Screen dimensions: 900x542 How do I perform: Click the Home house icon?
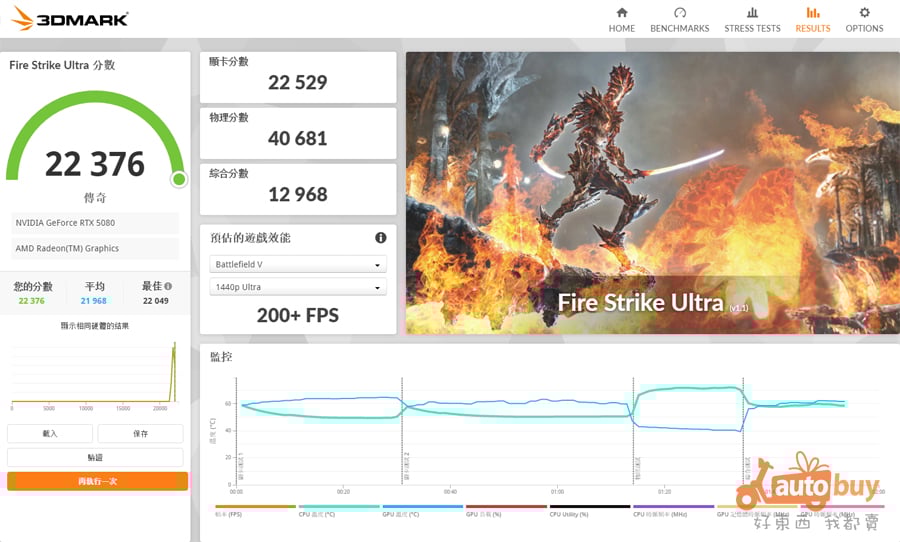[622, 13]
